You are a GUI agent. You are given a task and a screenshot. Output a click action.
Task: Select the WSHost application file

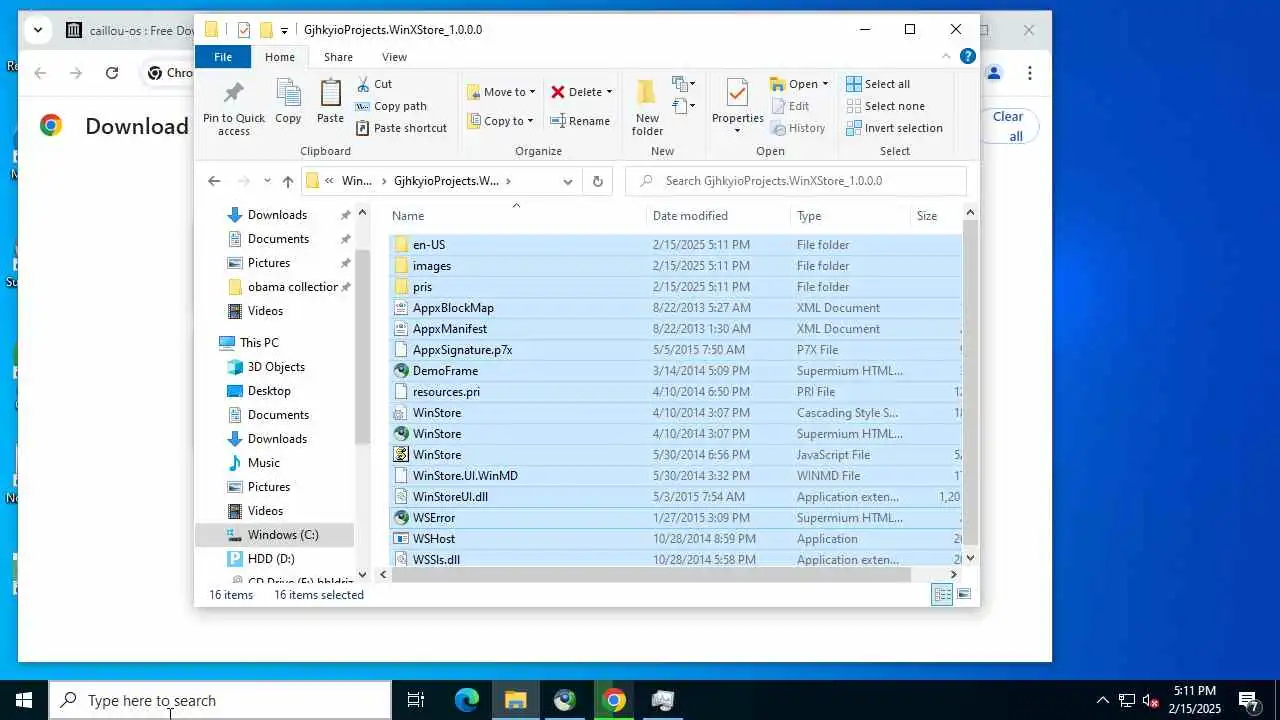[x=434, y=539]
